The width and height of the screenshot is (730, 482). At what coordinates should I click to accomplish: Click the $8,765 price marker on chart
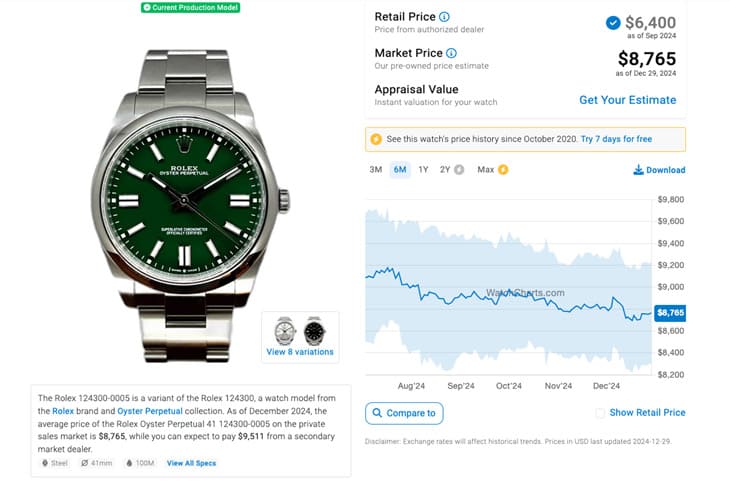click(x=670, y=313)
